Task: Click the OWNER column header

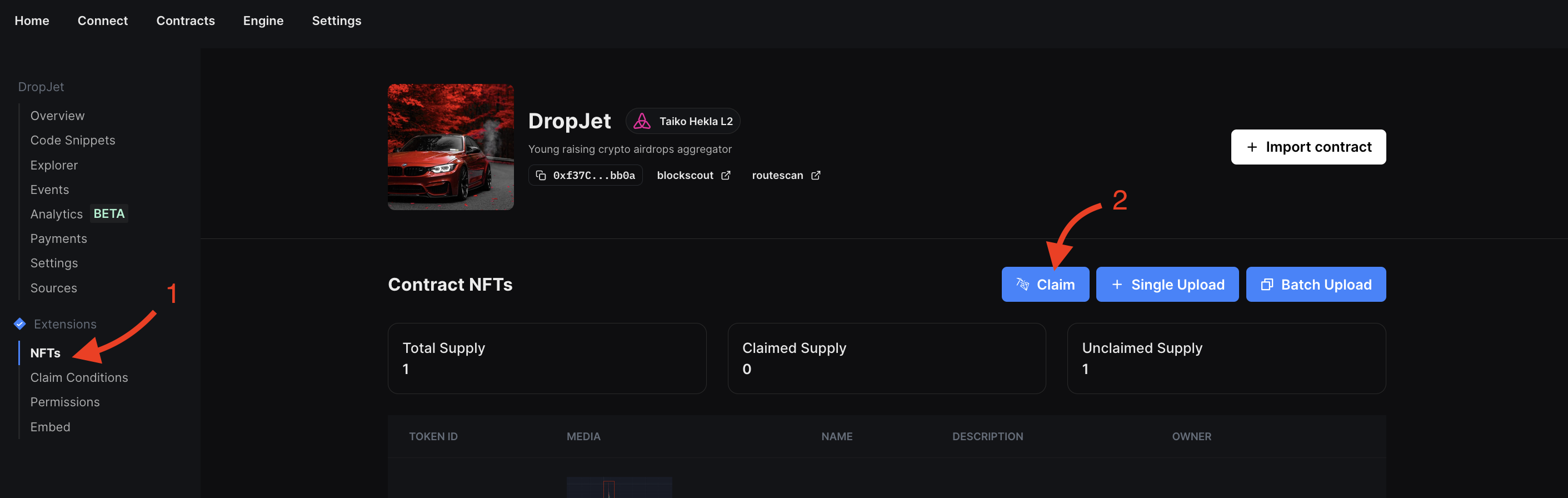Action: 1191,436
